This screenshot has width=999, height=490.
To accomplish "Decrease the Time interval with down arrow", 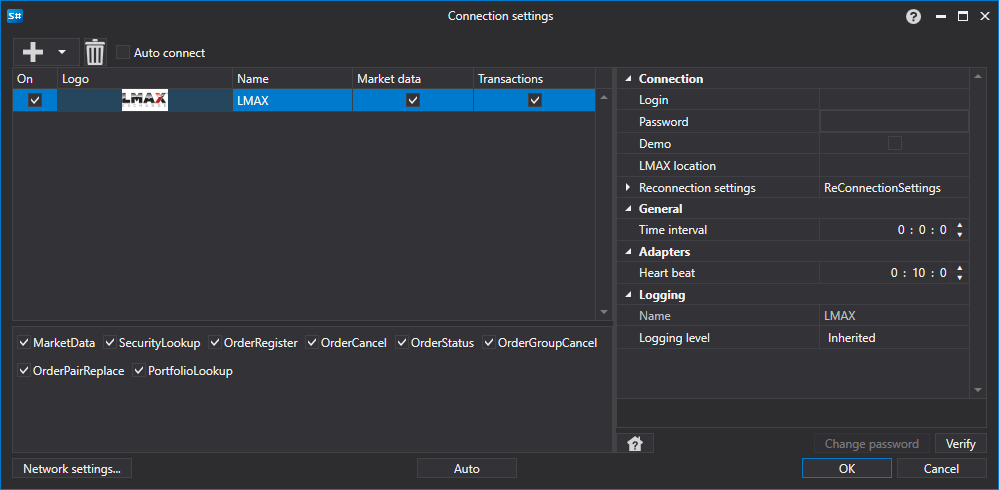I will click(x=959, y=234).
